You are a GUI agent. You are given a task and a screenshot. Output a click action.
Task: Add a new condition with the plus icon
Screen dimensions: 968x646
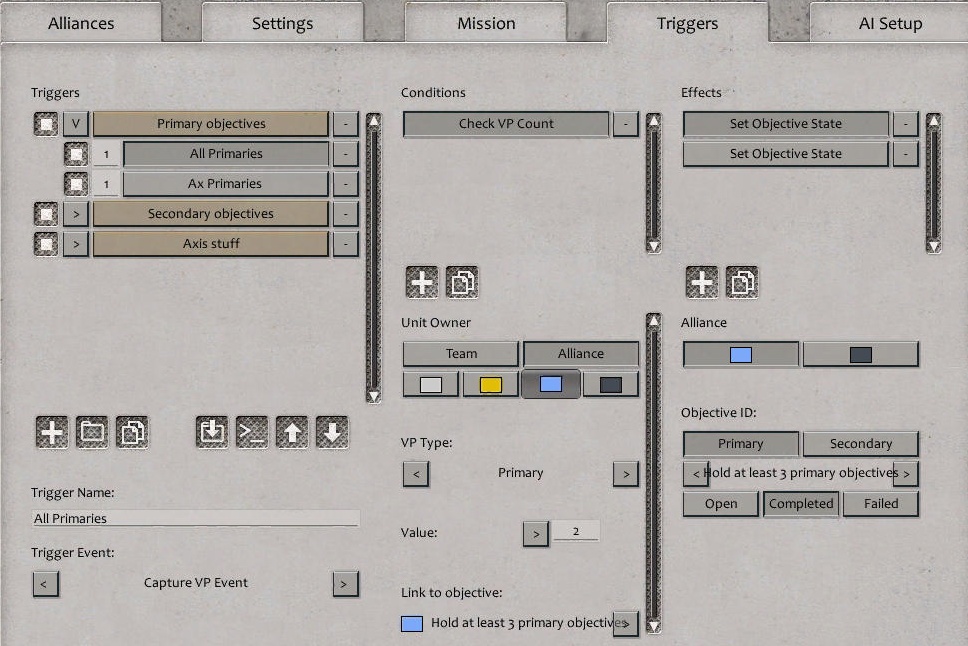(x=421, y=282)
